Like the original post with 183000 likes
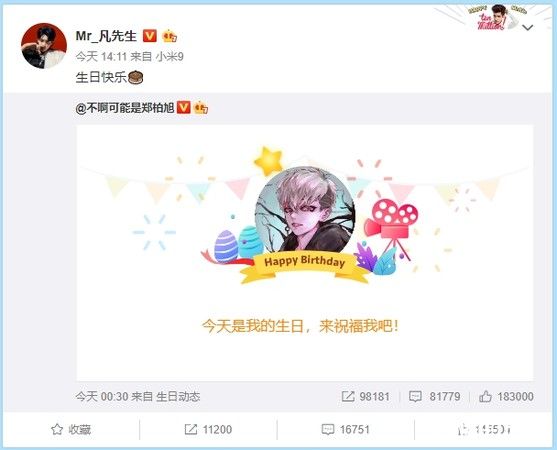Screen dimensions: 557x450 pyautogui.click(x=485, y=396)
